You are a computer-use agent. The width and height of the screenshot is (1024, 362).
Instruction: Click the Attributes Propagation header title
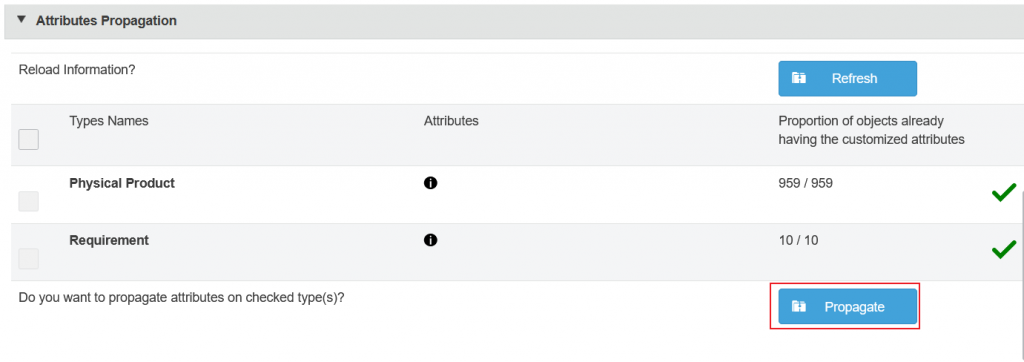click(106, 21)
